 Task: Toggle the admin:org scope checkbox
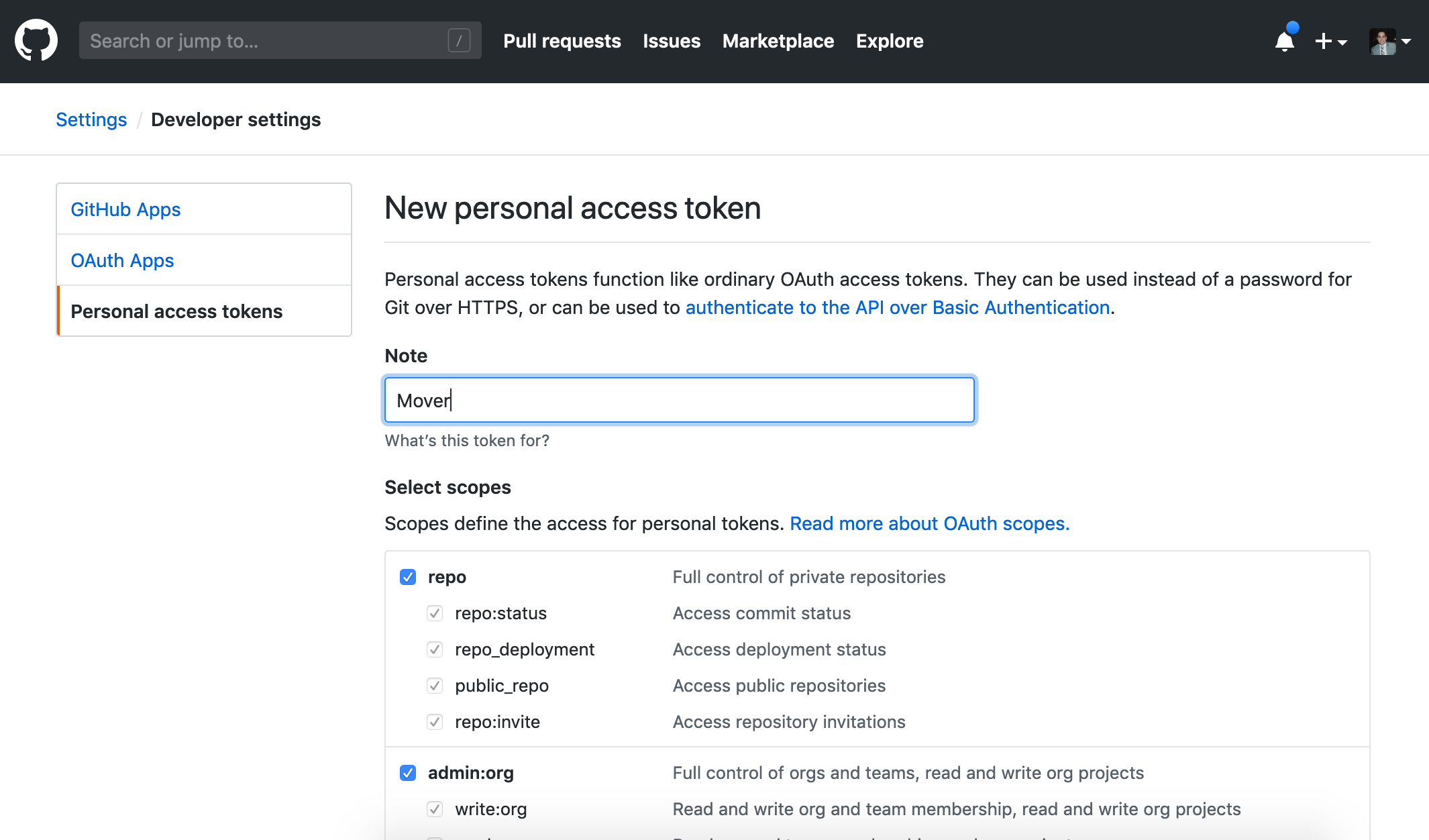click(x=408, y=772)
